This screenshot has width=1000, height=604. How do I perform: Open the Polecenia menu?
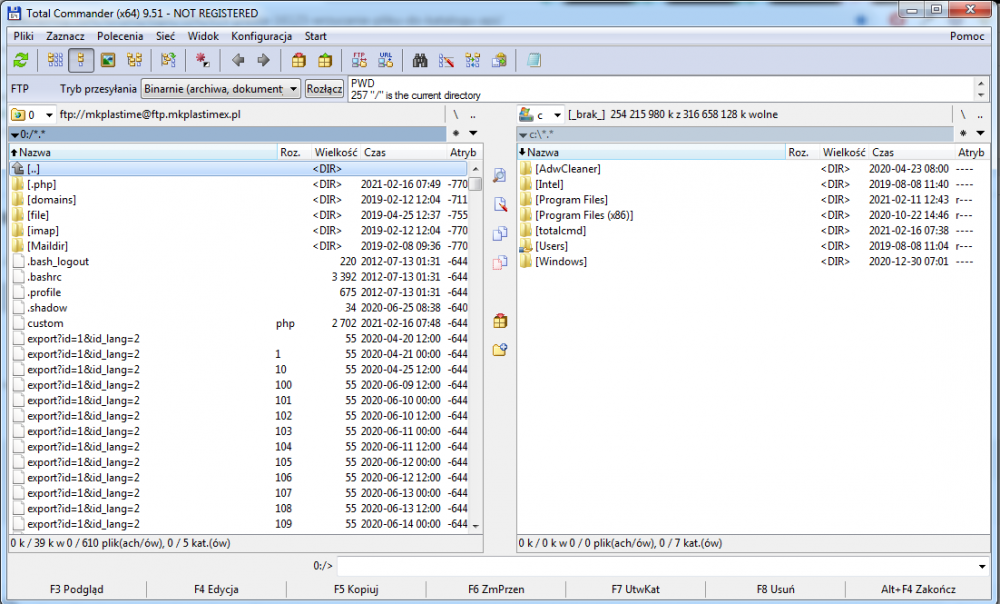(x=120, y=36)
